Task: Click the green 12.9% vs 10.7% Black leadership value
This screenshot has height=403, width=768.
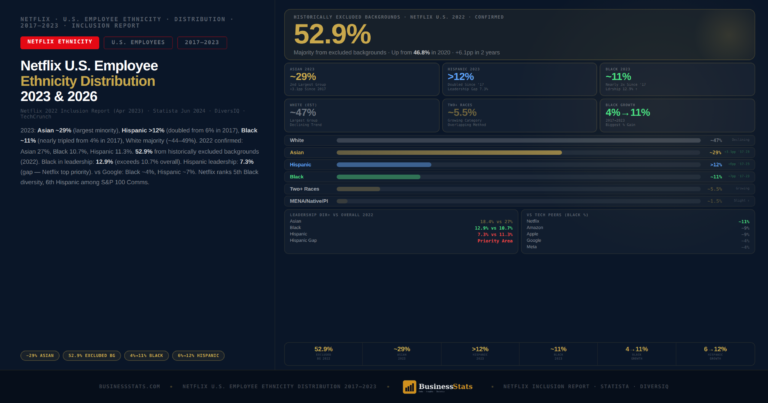Action: tap(493, 228)
